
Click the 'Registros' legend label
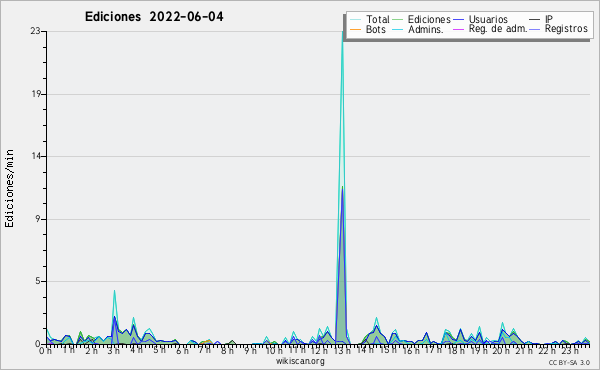[x=566, y=29]
